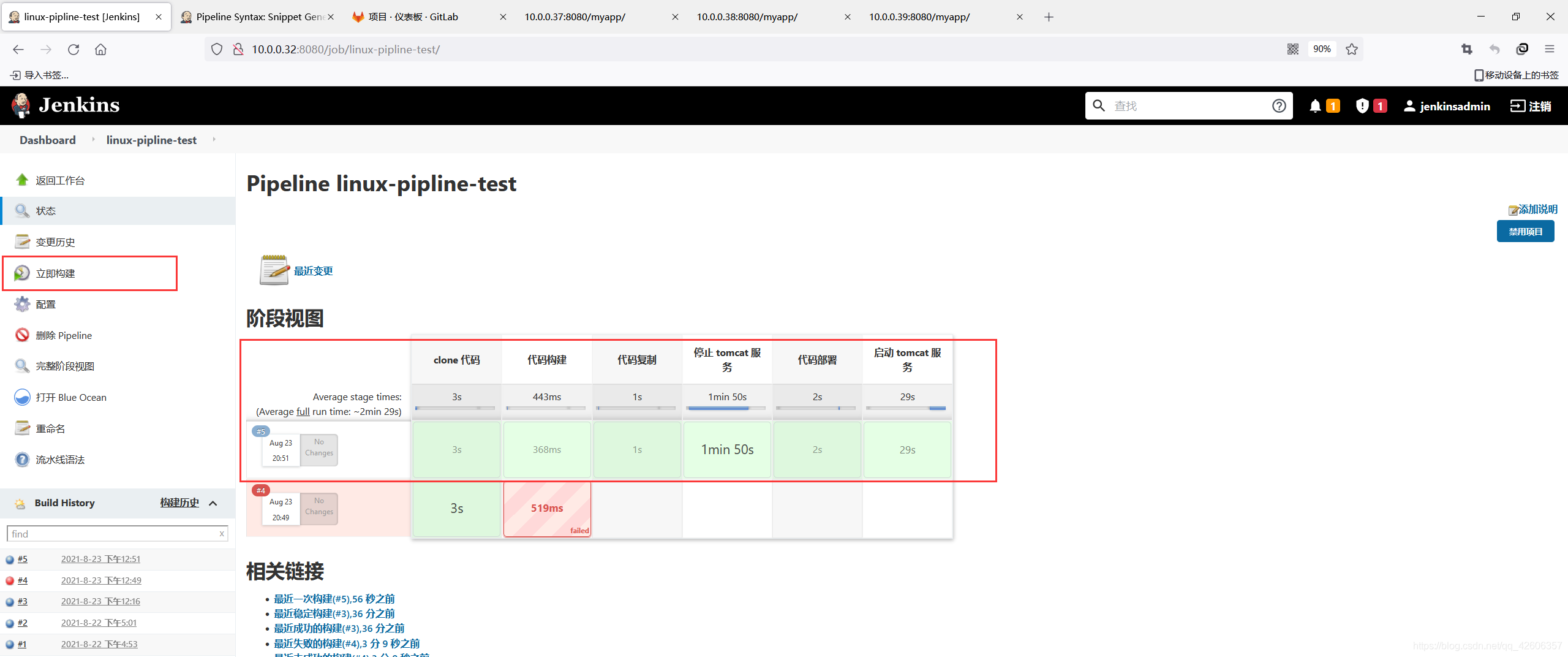Click the failed 519ms 代码构建 stage cell
Screen dimensions: 1568x657
coord(547,509)
